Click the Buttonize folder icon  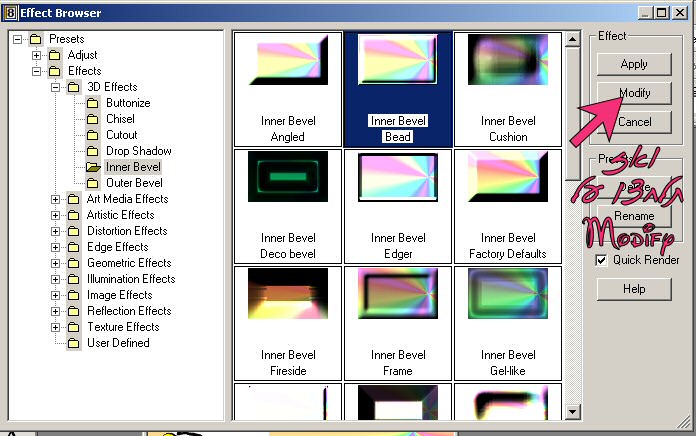point(92,103)
